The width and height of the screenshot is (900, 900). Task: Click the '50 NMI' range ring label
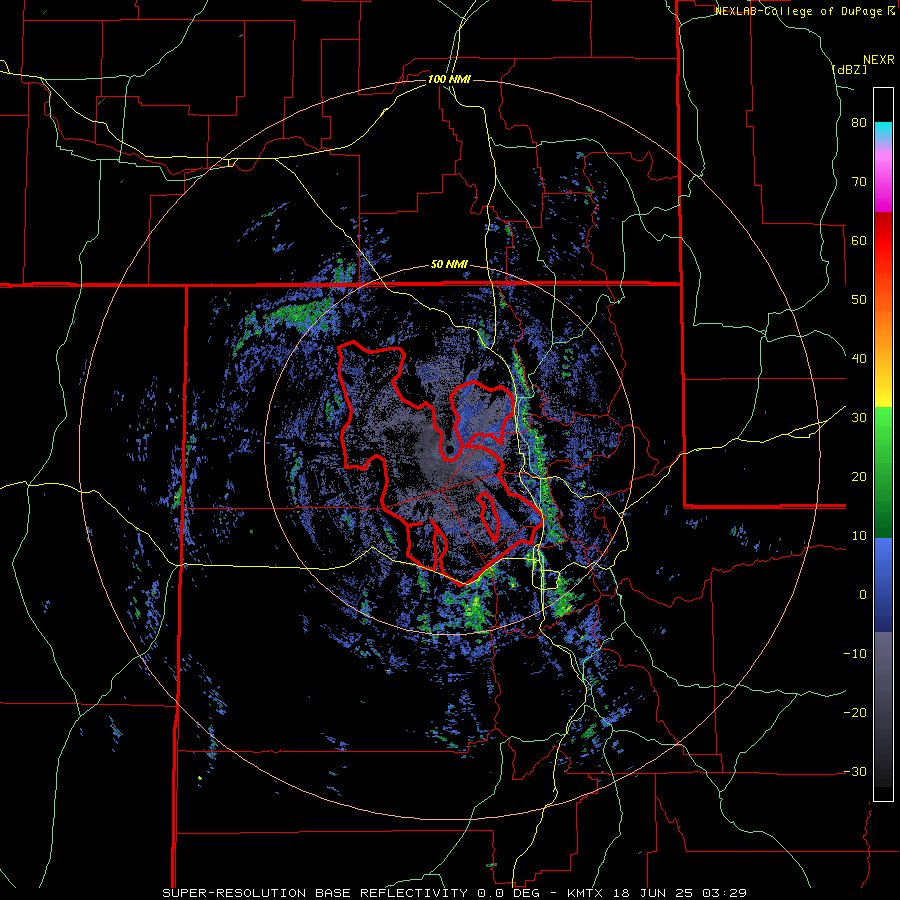point(449,265)
